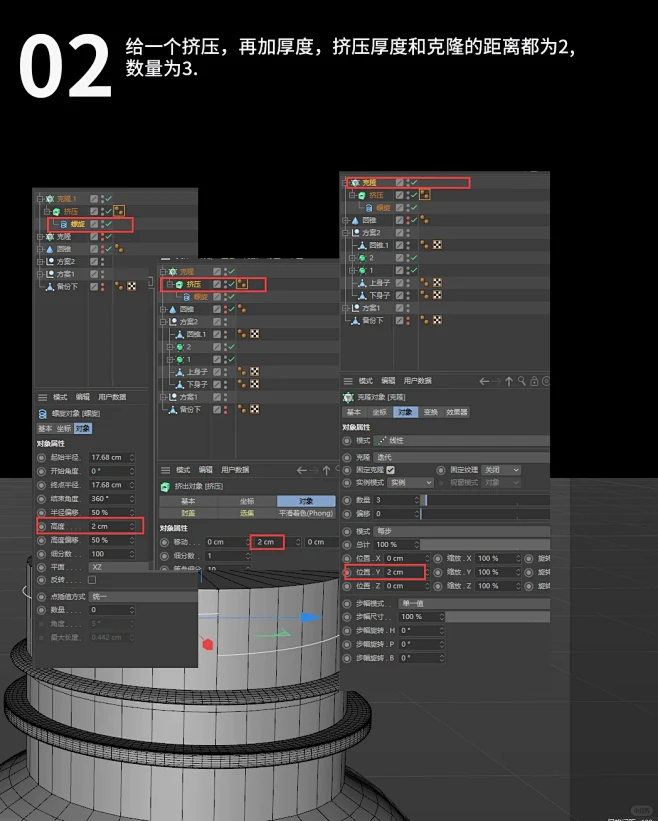Adjust the 数量 slider in cloner panel
Screen dimensions: 658x821
[x=486, y=501]
